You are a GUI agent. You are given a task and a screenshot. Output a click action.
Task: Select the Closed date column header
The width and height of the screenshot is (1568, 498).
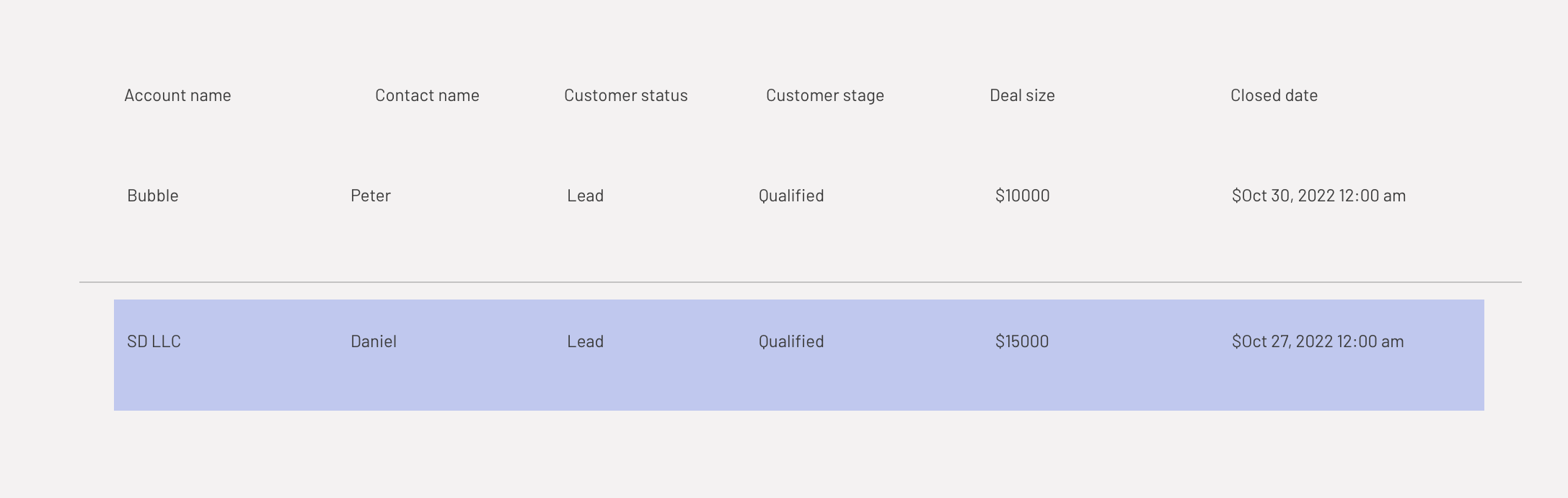[x=1274, y=95]
